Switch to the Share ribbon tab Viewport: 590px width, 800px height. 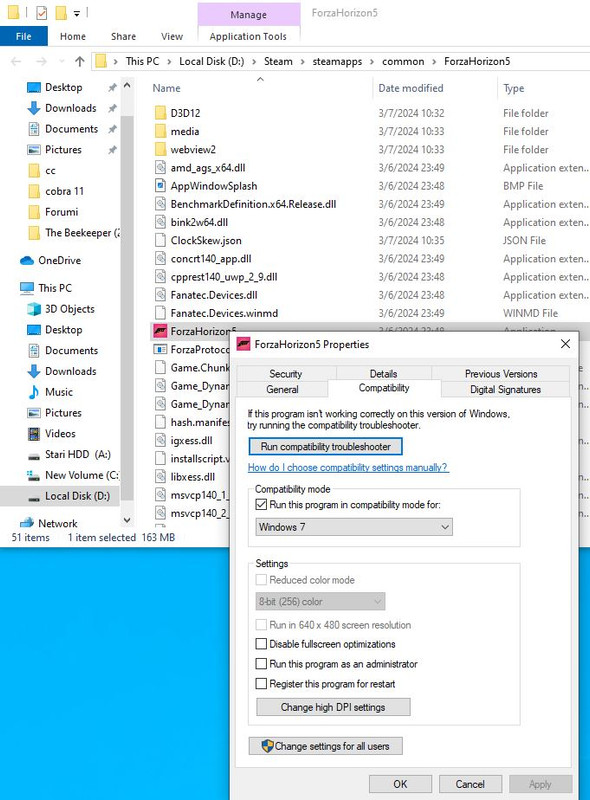point(124,36)
